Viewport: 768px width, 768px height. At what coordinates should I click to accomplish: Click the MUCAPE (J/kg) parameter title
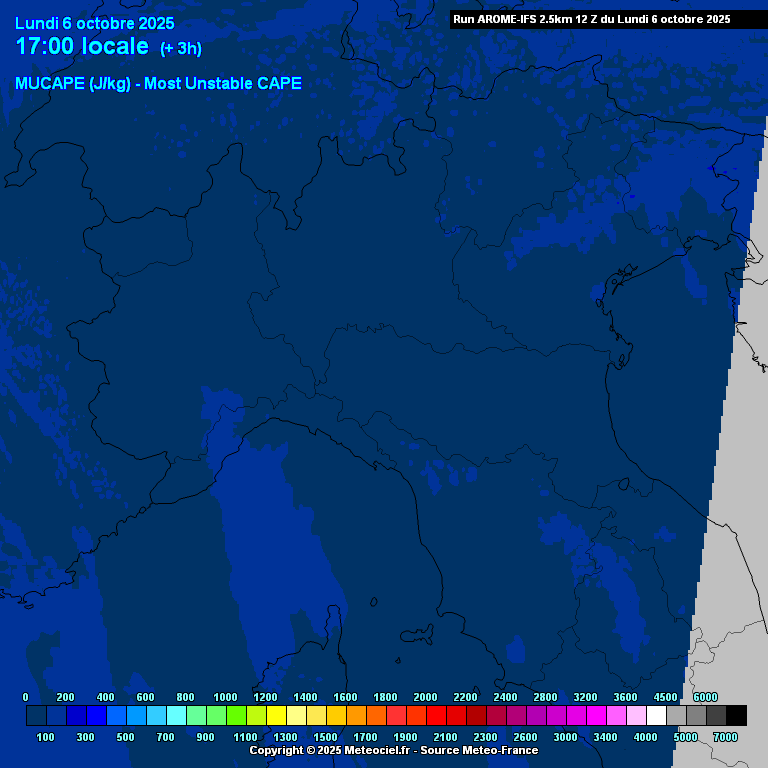(x=158, y=84)
